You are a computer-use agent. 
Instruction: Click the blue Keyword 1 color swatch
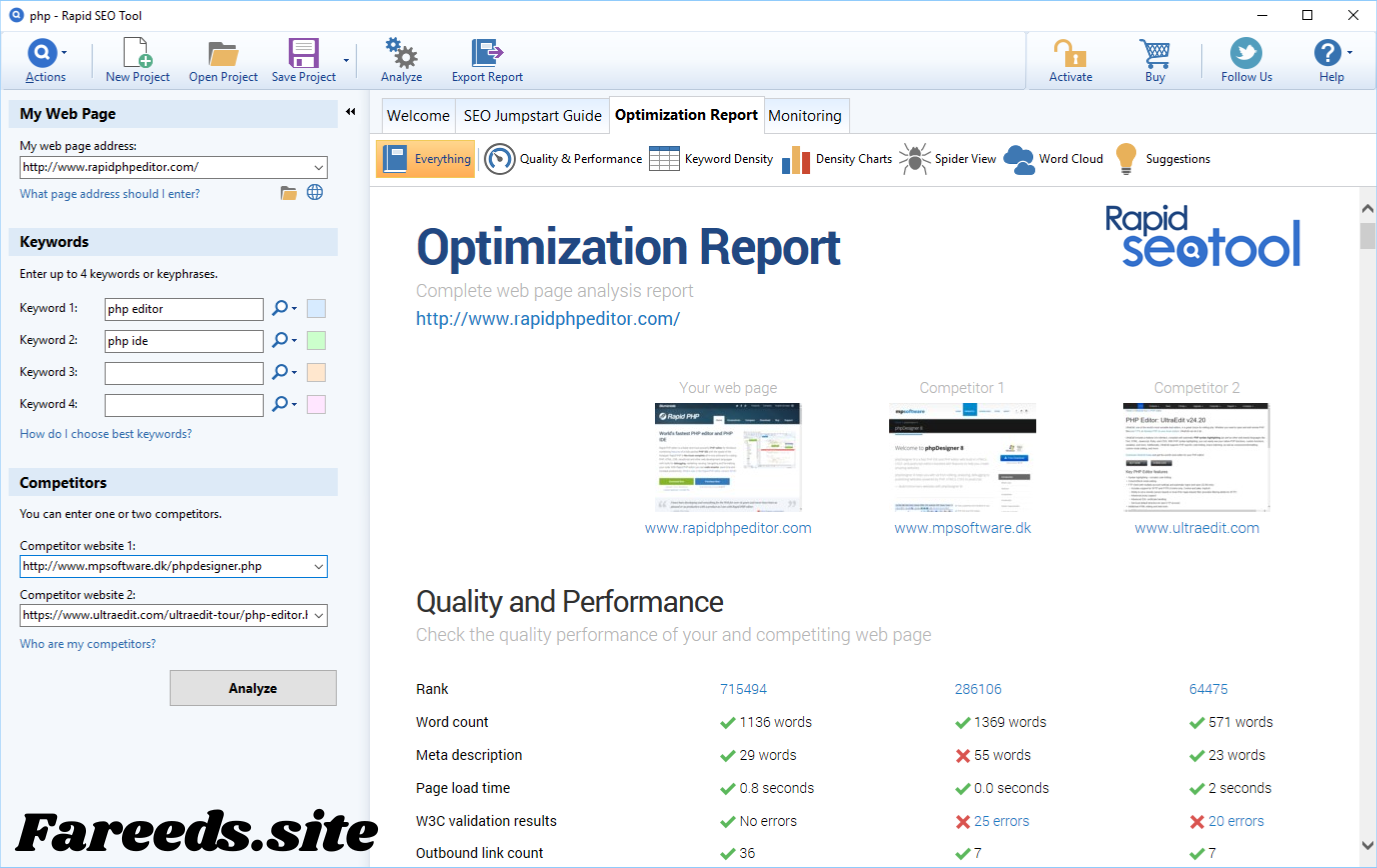click(x=316, y=309)
